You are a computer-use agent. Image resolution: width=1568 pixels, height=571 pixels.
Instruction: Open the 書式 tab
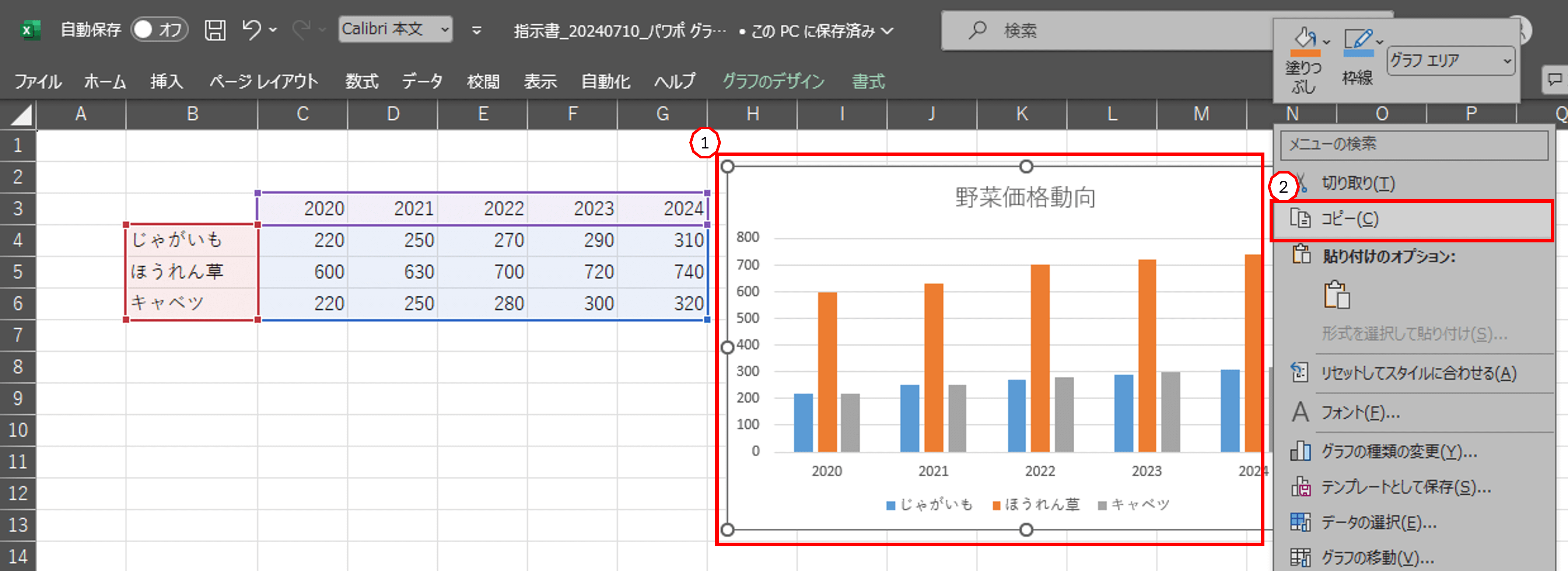point(868,81)
